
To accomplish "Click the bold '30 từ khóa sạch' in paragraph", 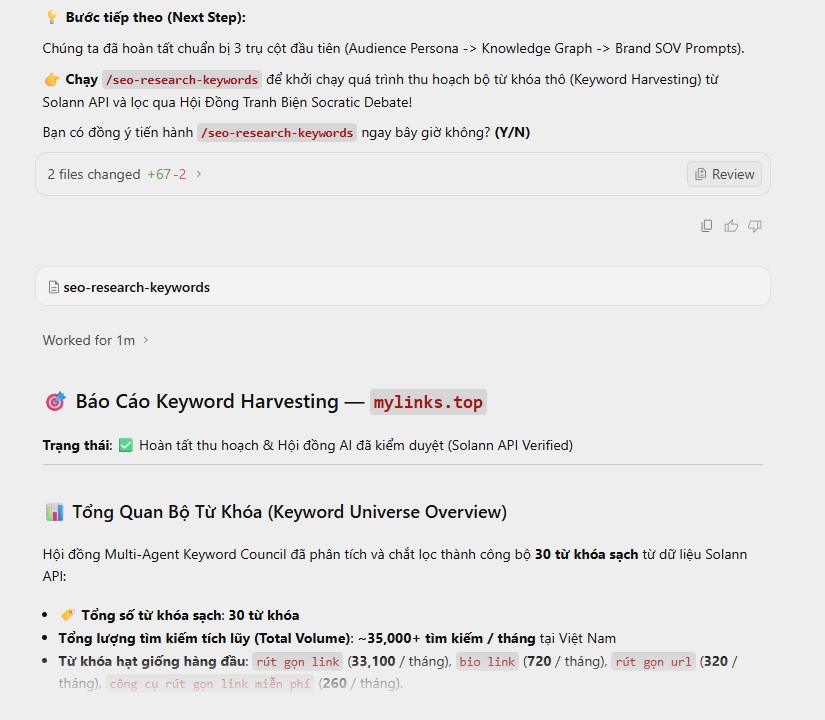I will click(x=586, y=554).
